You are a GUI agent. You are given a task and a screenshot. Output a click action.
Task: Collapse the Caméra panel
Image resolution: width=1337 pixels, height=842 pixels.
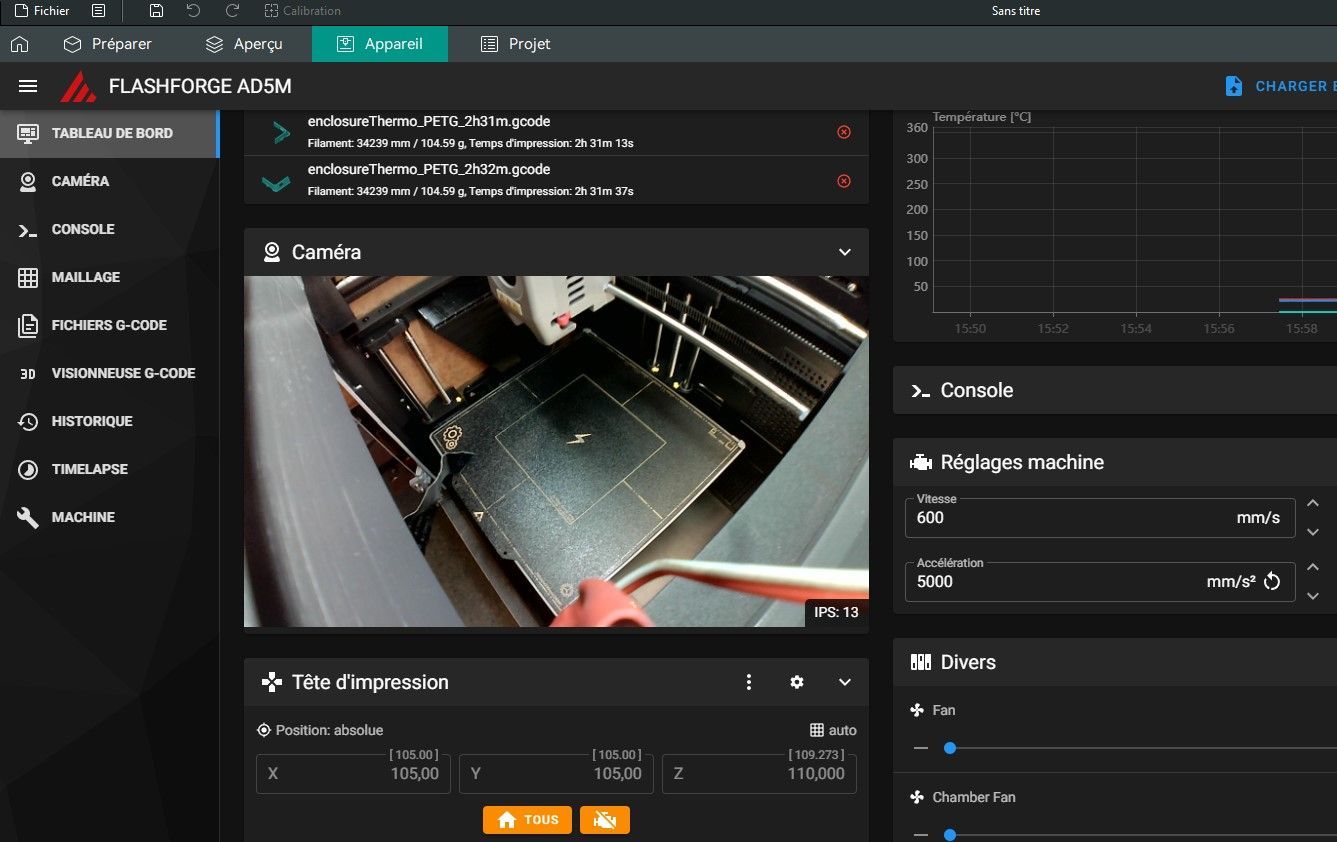pyautogui.click(x=844, y=252)
